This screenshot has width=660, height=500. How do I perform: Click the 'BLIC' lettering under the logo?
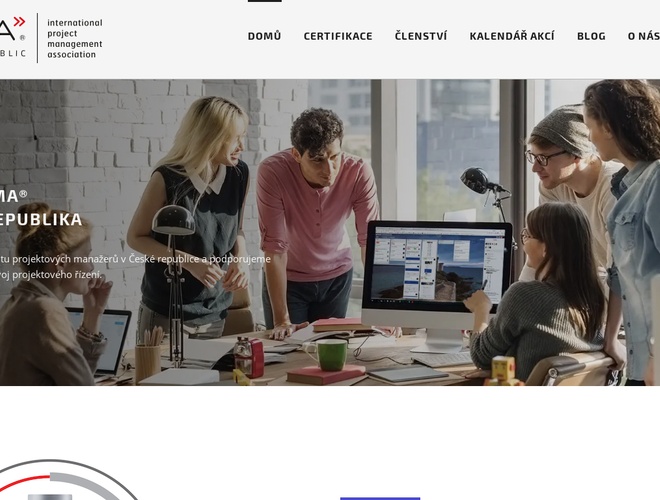pos(13,53)
